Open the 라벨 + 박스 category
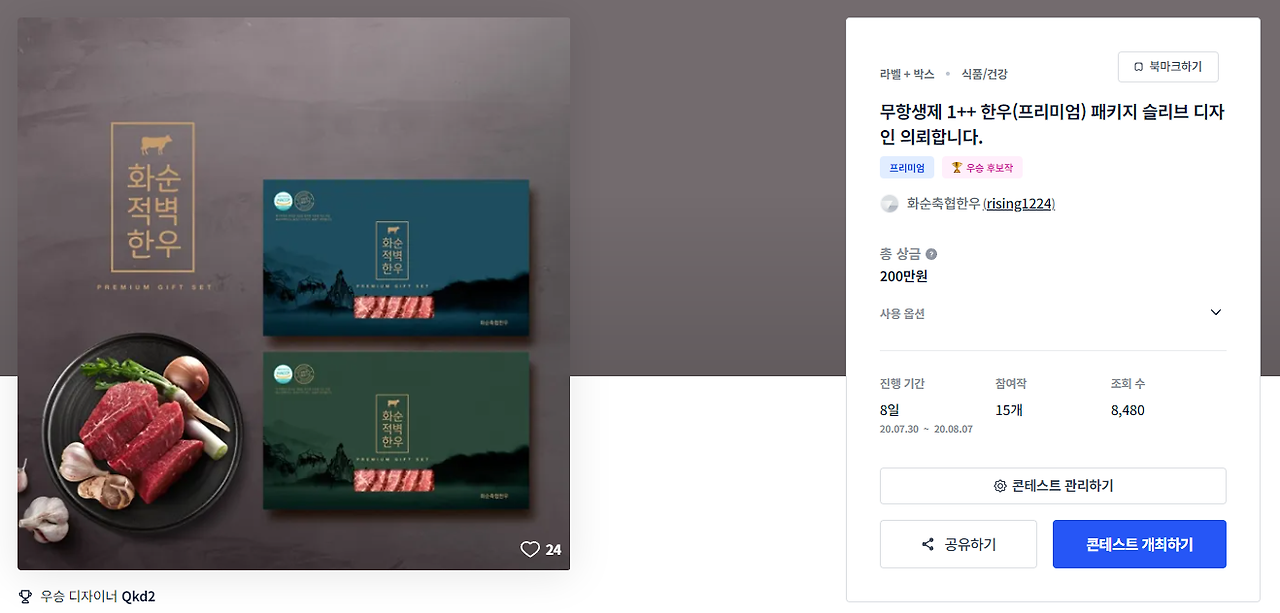This screenshot has height=613, width=1280. (907, 74)
